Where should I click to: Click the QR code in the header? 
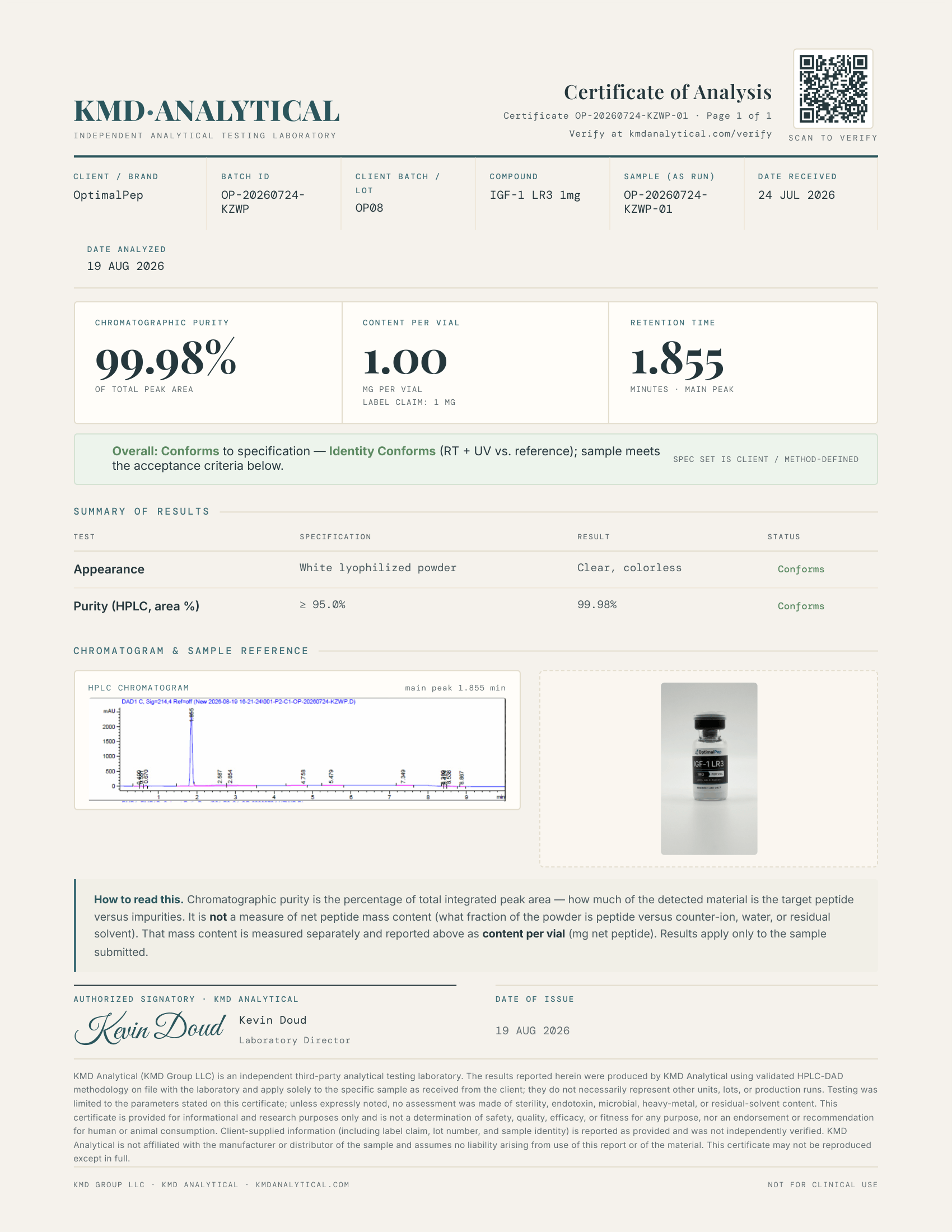[x=833, y=88]
